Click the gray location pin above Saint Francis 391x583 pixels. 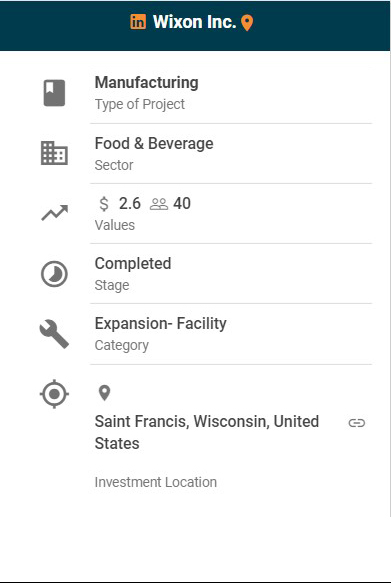104,393
